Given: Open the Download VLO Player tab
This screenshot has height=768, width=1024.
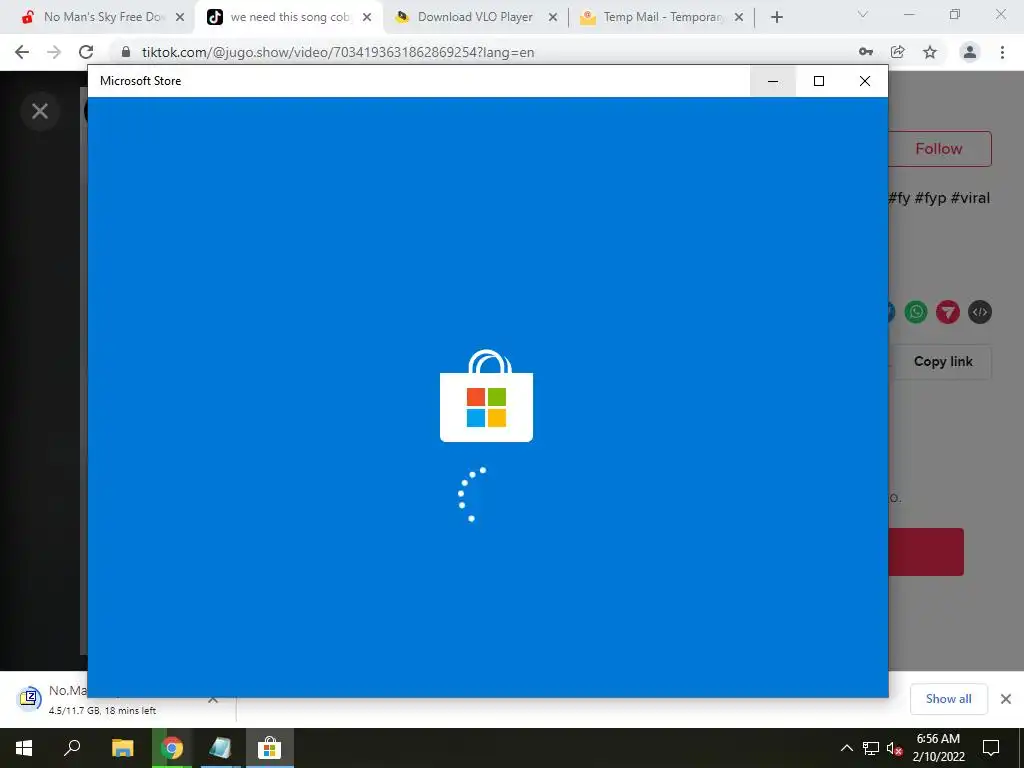Looking at the screenshot, I should [x=475, y=17].
